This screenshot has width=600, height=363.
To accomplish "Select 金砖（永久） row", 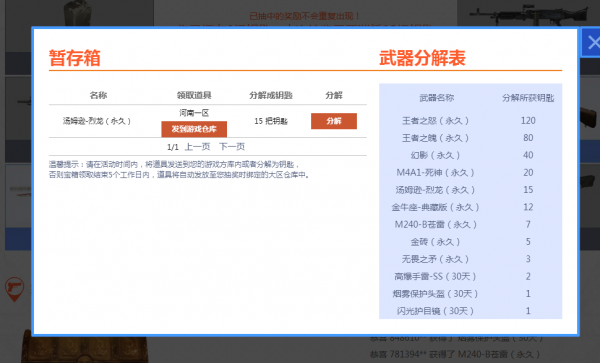I will [470, 242].
